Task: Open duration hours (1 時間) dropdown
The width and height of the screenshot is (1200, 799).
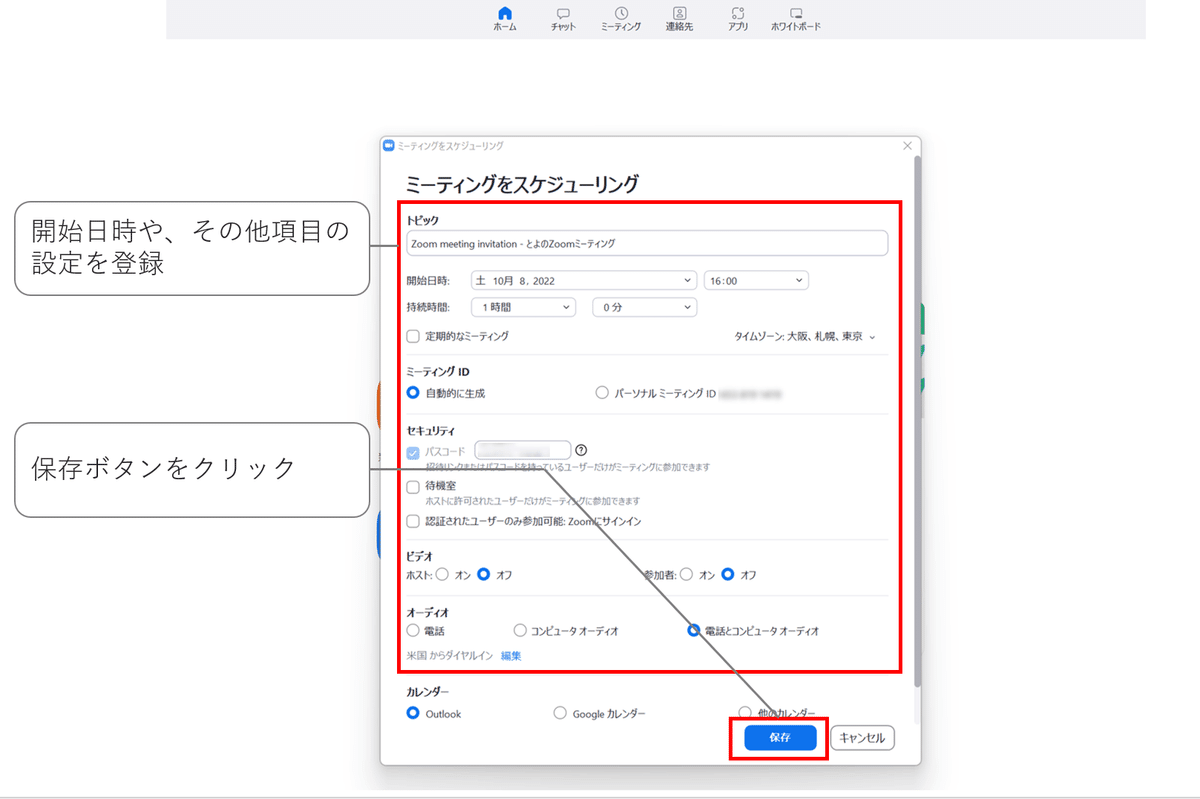Action: tap(523, 307)
